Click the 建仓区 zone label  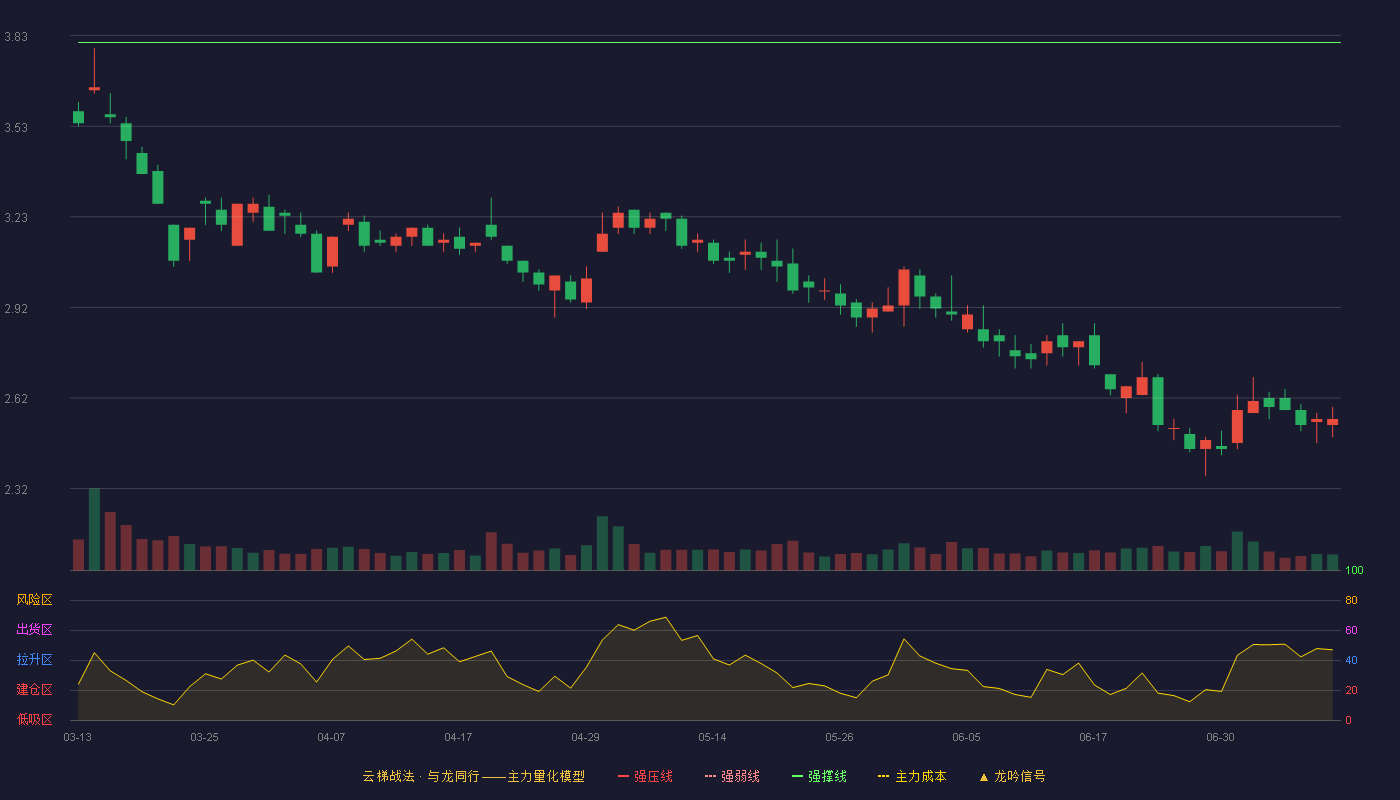tap(35, 690)
